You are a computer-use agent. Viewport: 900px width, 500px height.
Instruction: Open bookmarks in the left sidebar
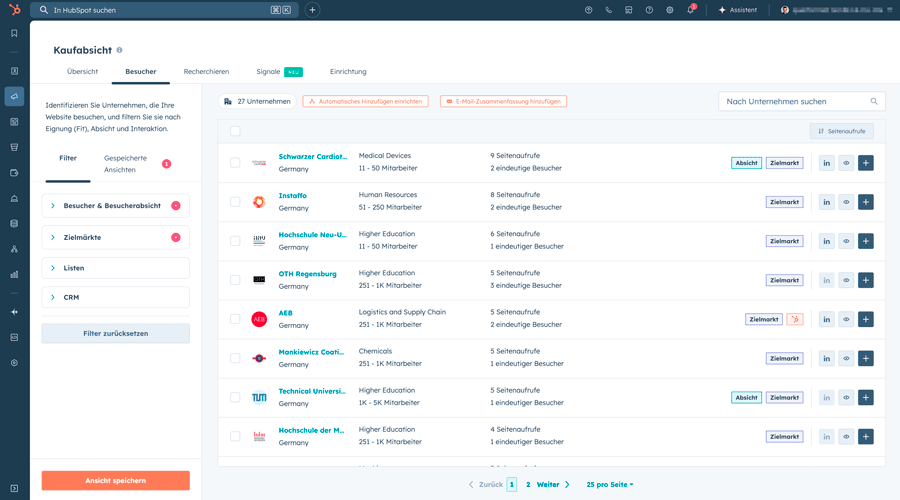pyautogui.click(x=14, y=33)
